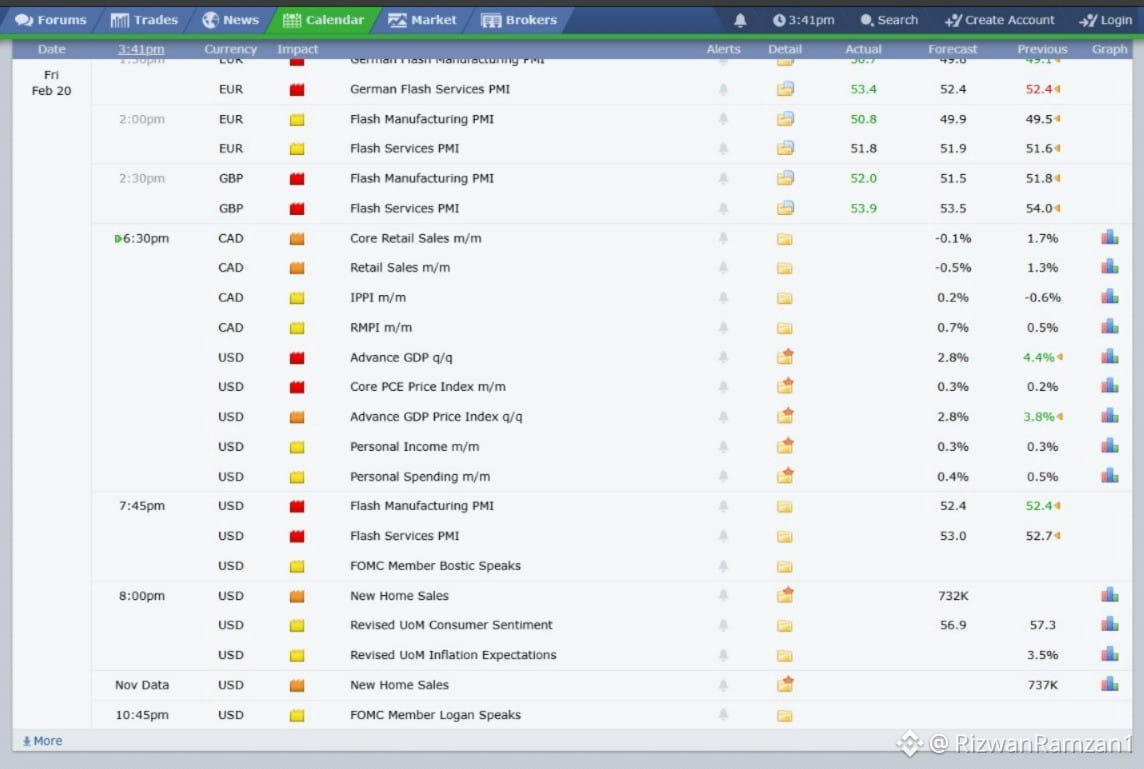1144x769 pixels.
Task: Open graph for Revised UoM Consumer Sentiment
Action: (x=1110, y=624)
